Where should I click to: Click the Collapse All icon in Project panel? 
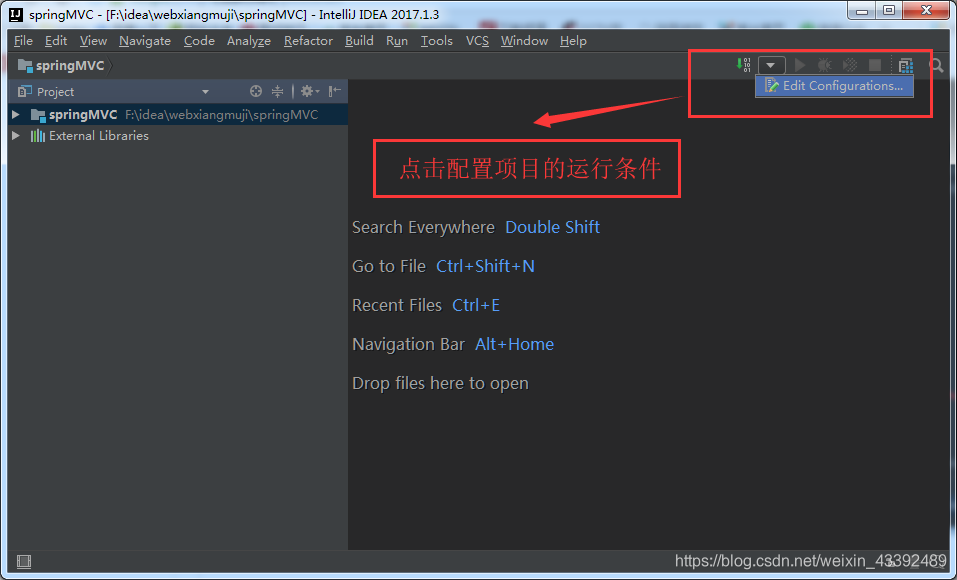(x=278, y=91)
